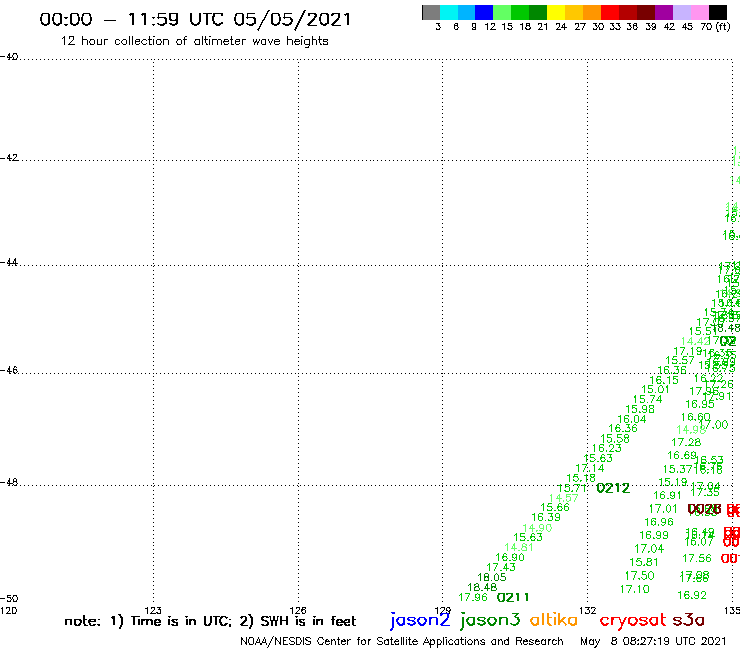Click the '(ft)' unit label in legend
This screenshot has width=740, height=650.
pyautogui.click(x=723, y=26)
